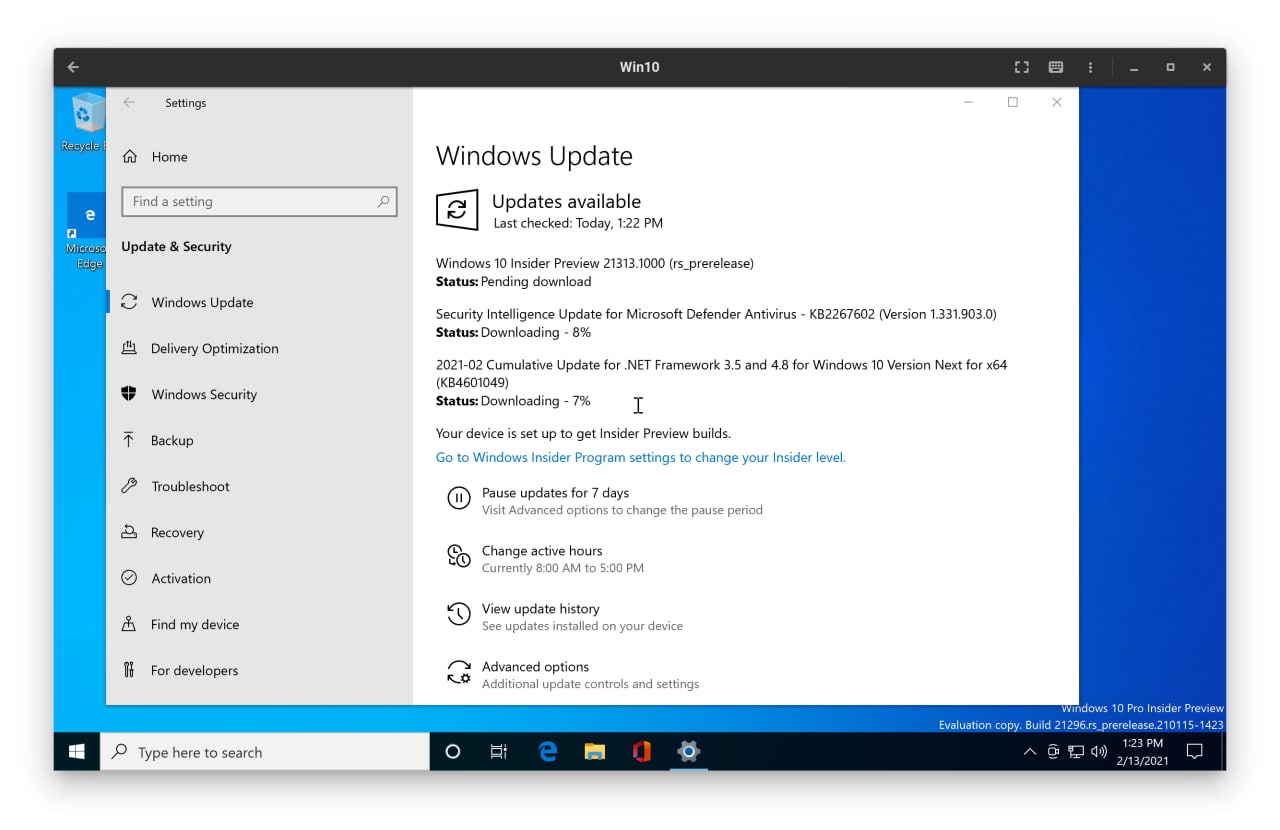
Task: Click the Home icon in Settings sidebar
Action: (x=129, y=157)
